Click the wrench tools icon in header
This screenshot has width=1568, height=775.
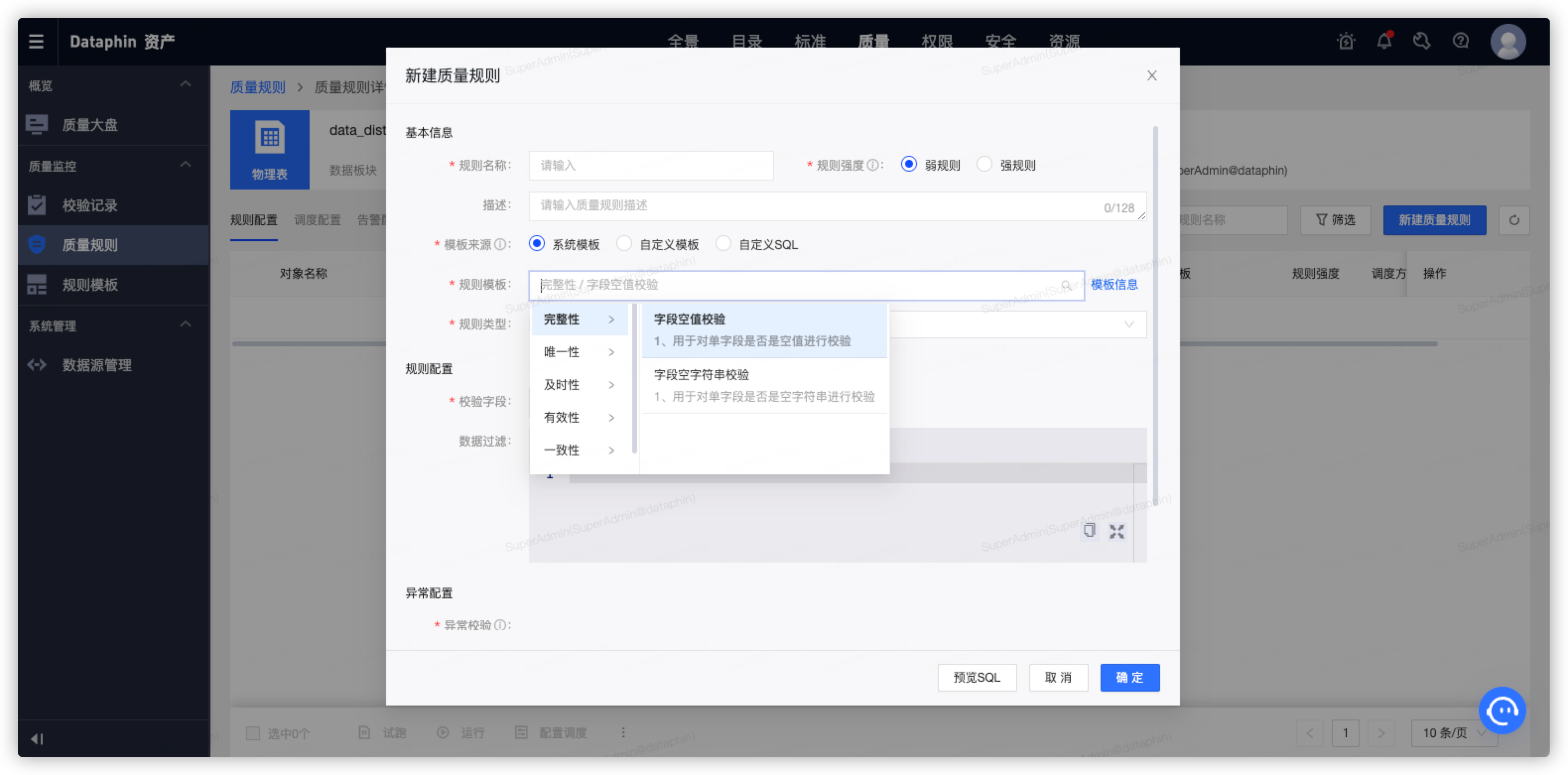point(1422,41)
